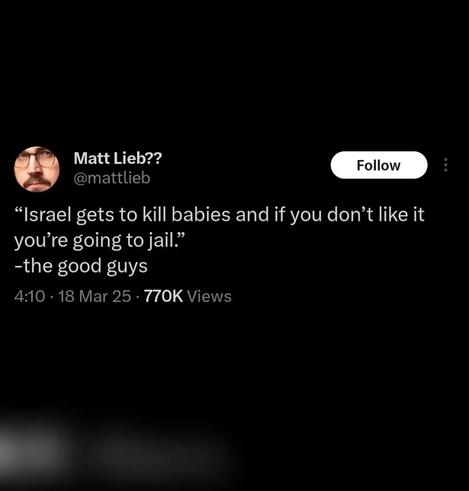Select the tweet line starting with Israel gets
Image resolution: width=469 pixels, height=491 pixels.
tap(219, 215)
